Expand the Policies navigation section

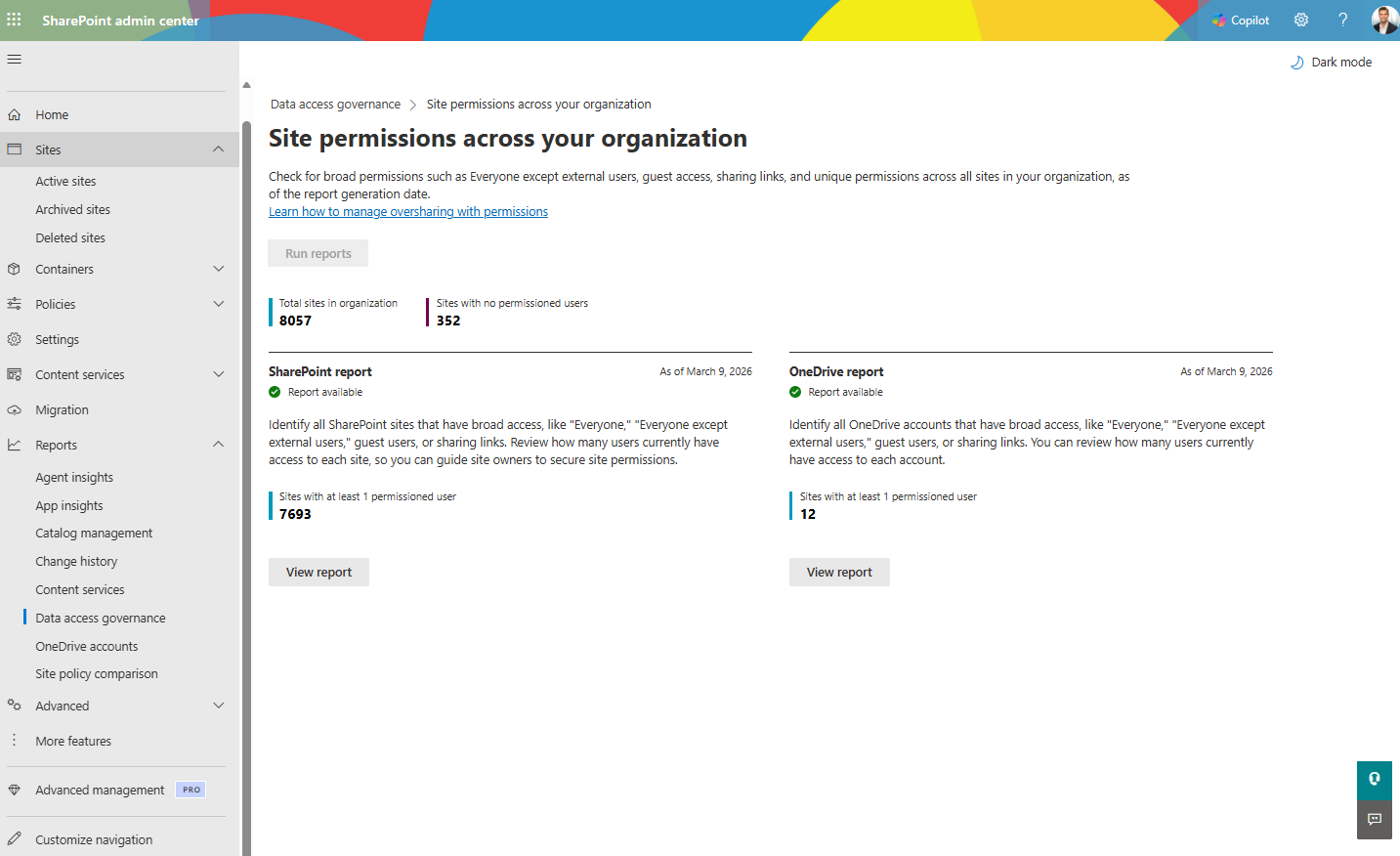(218, 304)
